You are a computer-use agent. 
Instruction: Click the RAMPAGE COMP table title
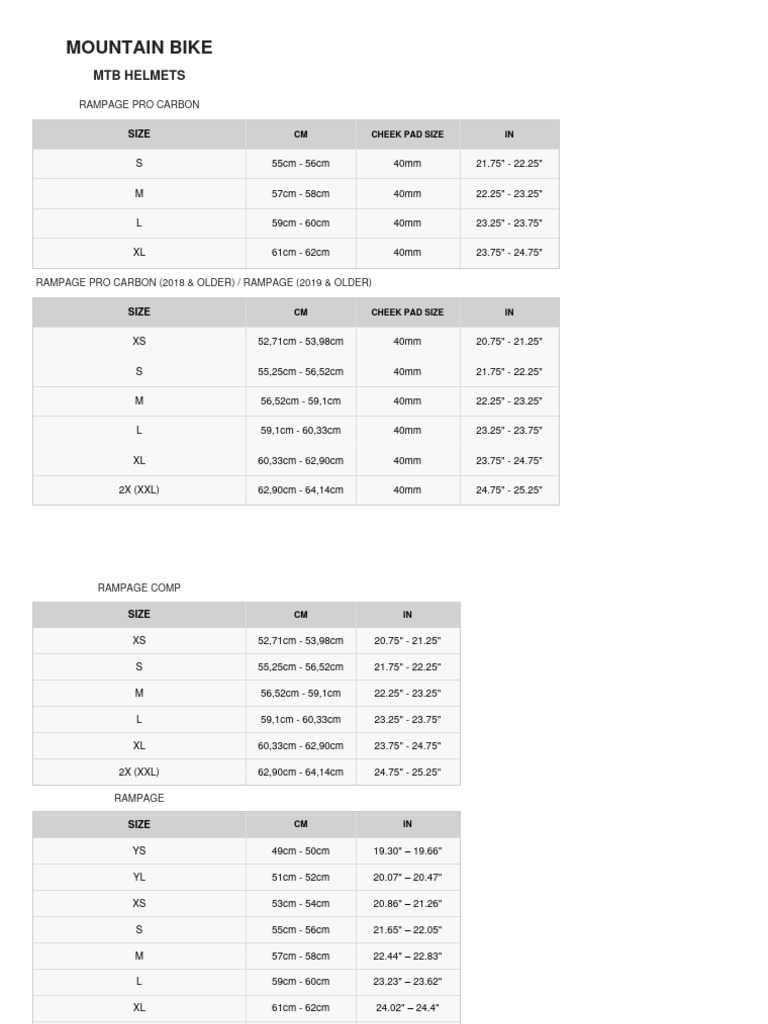139,588
